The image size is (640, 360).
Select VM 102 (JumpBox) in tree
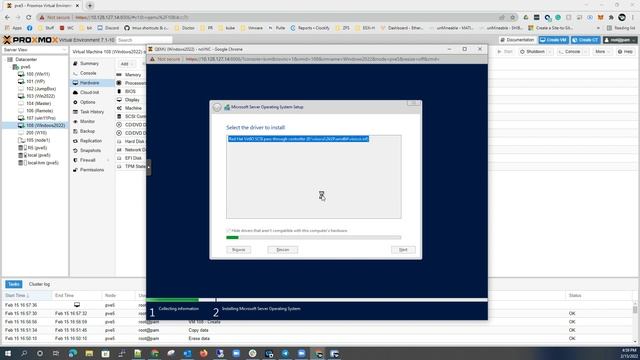[35, 89]
